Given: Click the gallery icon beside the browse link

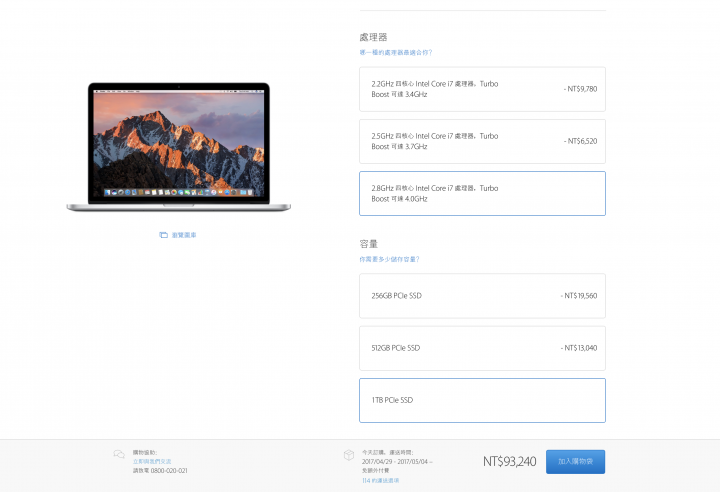Looking at the screenshot, I should pos(163,235).
